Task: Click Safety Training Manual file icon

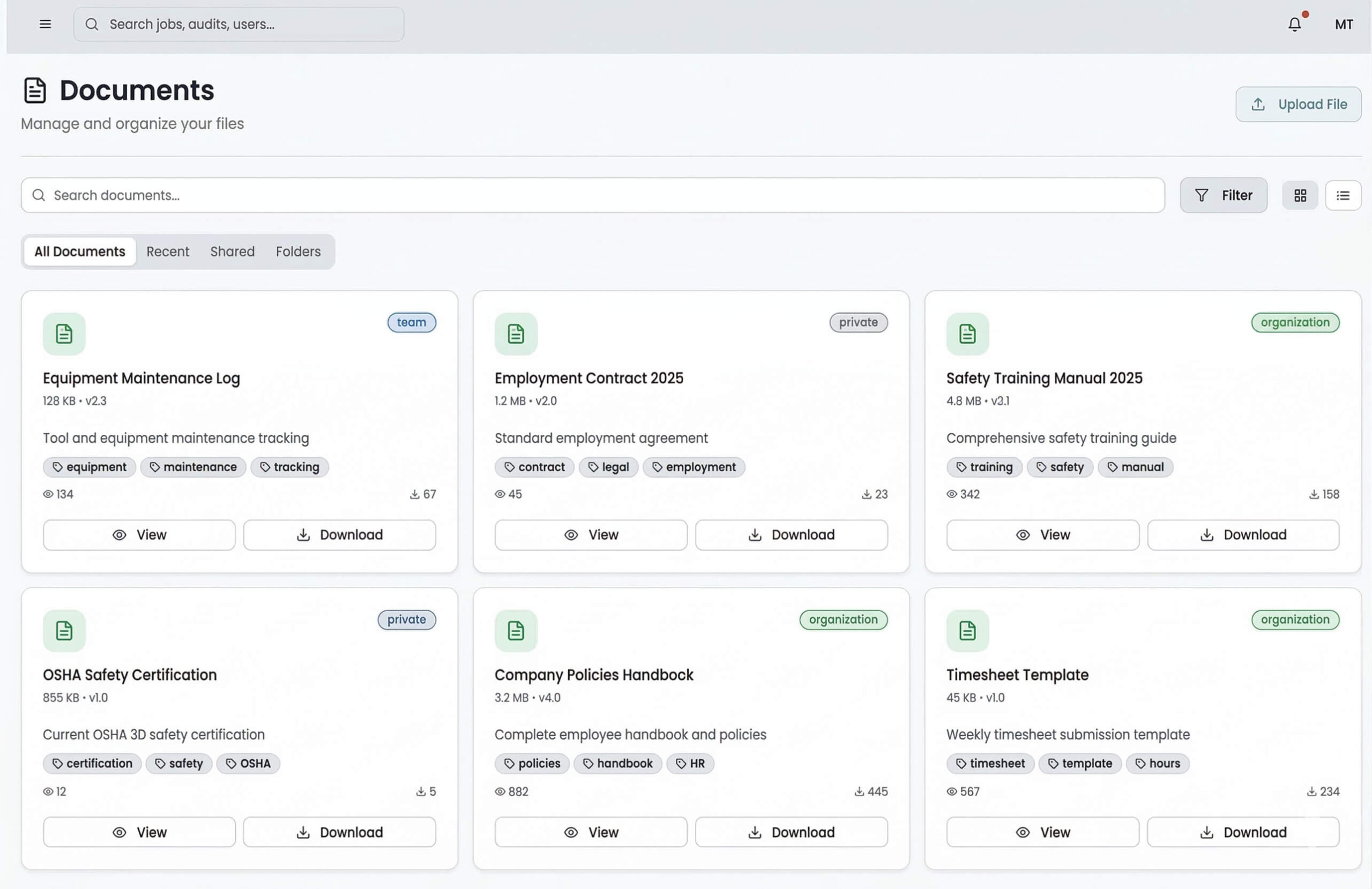Action: coord(967,334)
